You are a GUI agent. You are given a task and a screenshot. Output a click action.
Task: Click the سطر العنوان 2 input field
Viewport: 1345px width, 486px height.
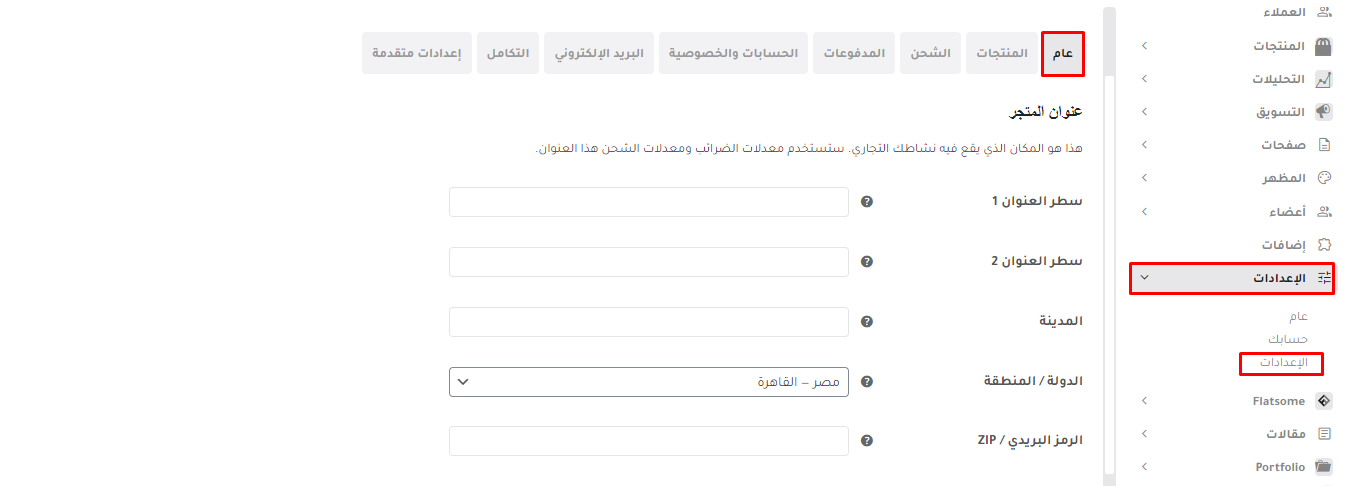[x=649, y=262]
